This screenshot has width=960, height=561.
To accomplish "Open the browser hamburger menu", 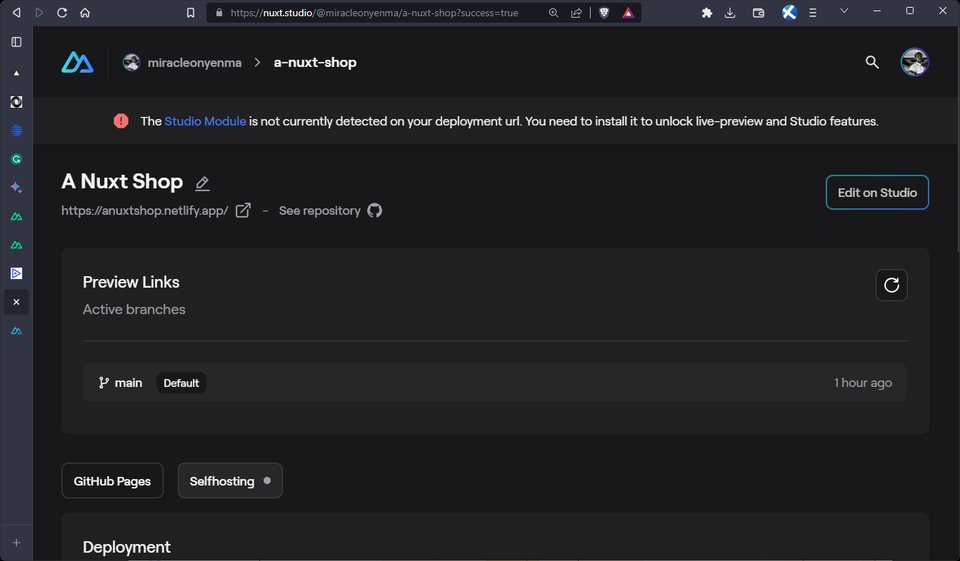I will pos(812,12).
